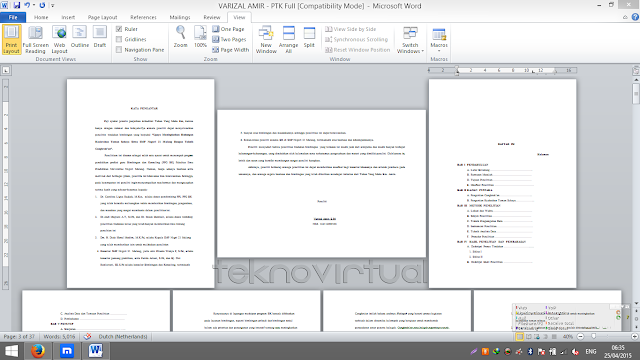Image resolution: width=640 pixels, height=360 pixels.
Task: Open Full Screen Reading view
Action: [x=36, y=39]
